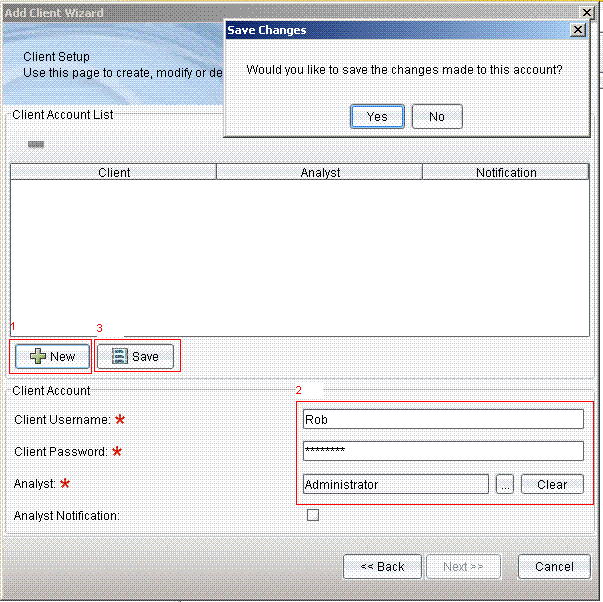
Task: Click No in Save Changes dialog
Action: click(437, 116)
